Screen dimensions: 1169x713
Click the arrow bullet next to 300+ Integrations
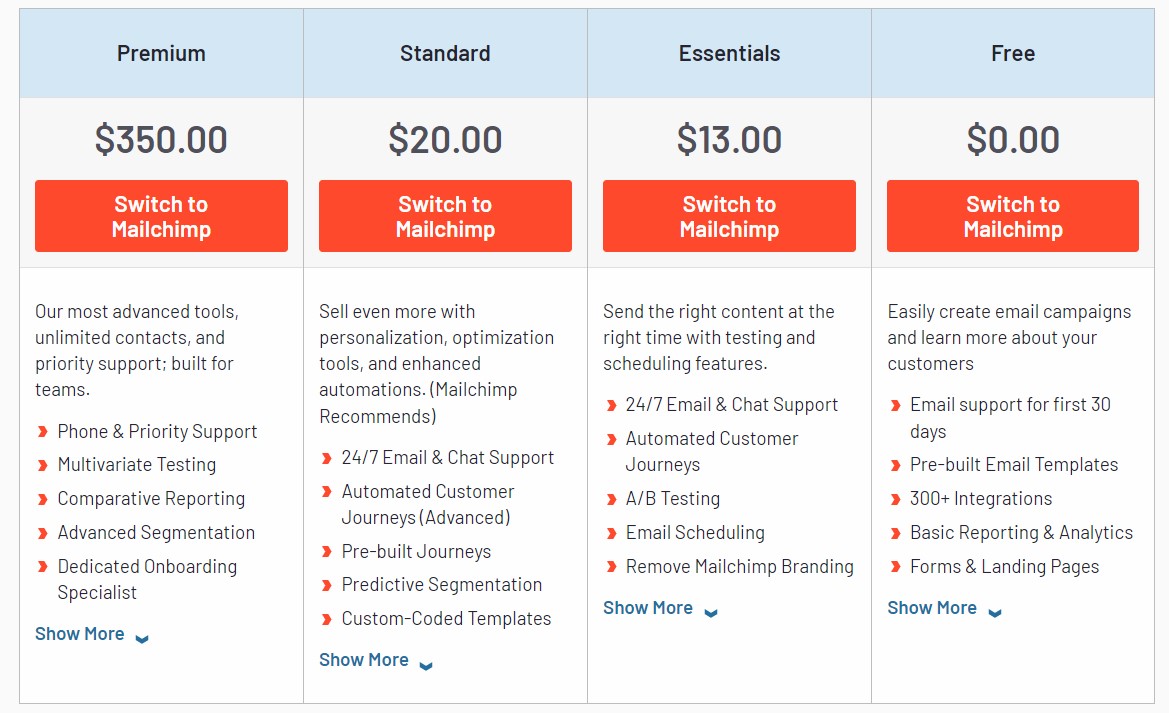coord(897,498)
